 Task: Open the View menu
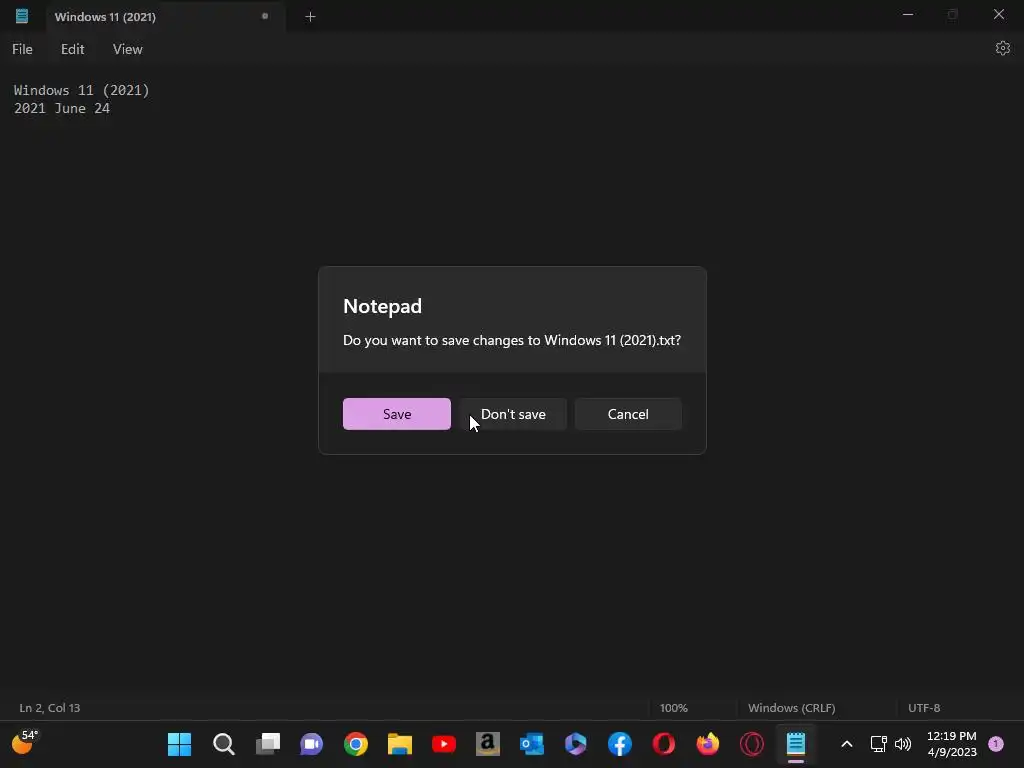pos(127,49)
